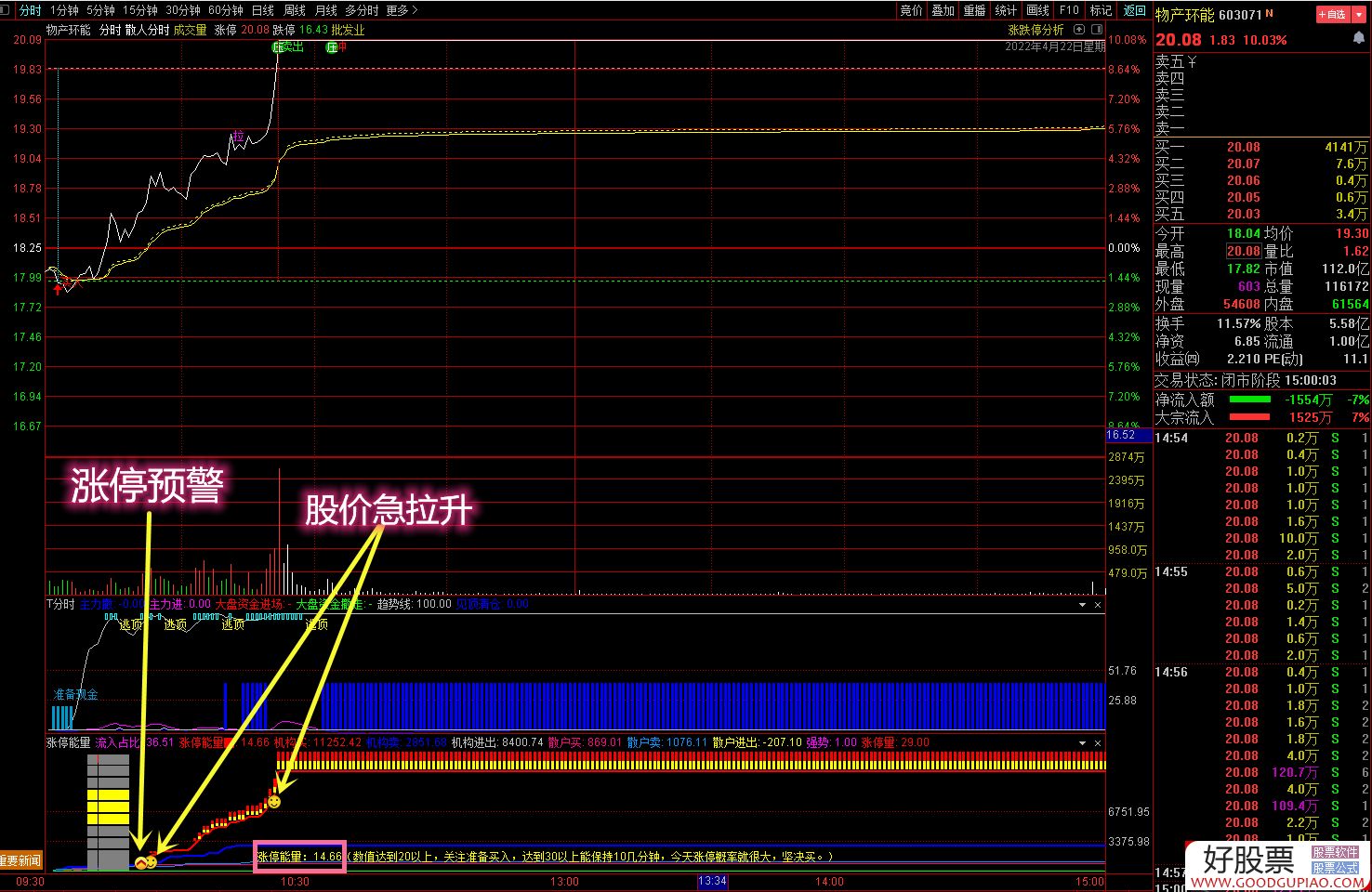Switch to the 1分钟 period
The height and width of the screenshot is (892, 1372).
pyautogui.click(x=64, y=10)
